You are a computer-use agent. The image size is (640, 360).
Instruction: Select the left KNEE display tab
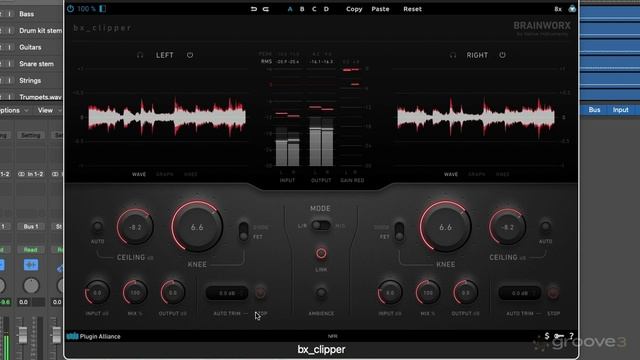pyautogui.click(x=191, y=174)
